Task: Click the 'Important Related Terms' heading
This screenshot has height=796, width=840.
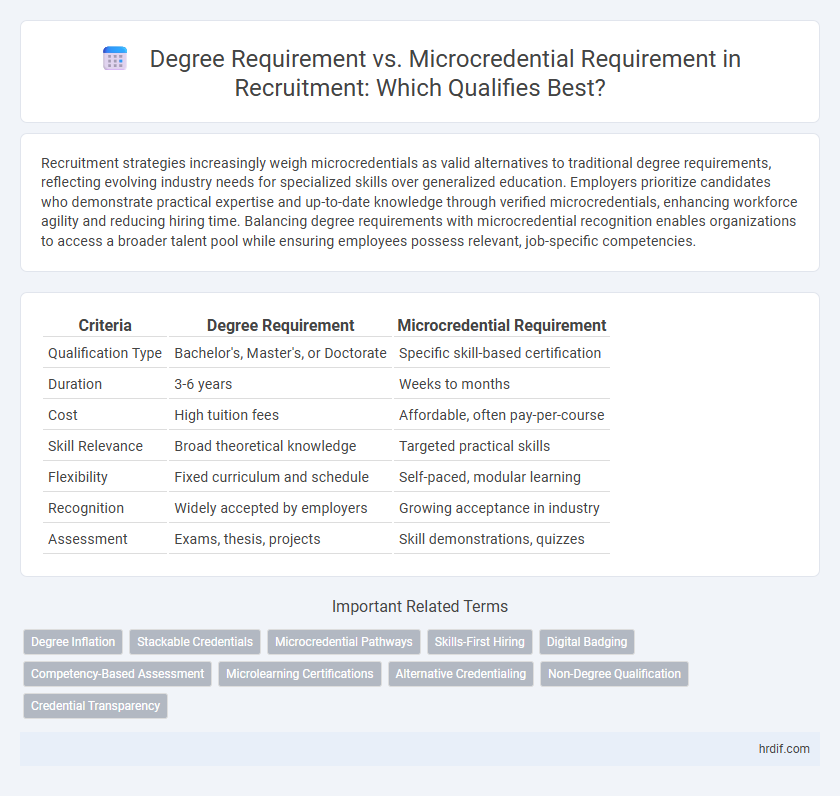Action: click(x=420, y=606)
